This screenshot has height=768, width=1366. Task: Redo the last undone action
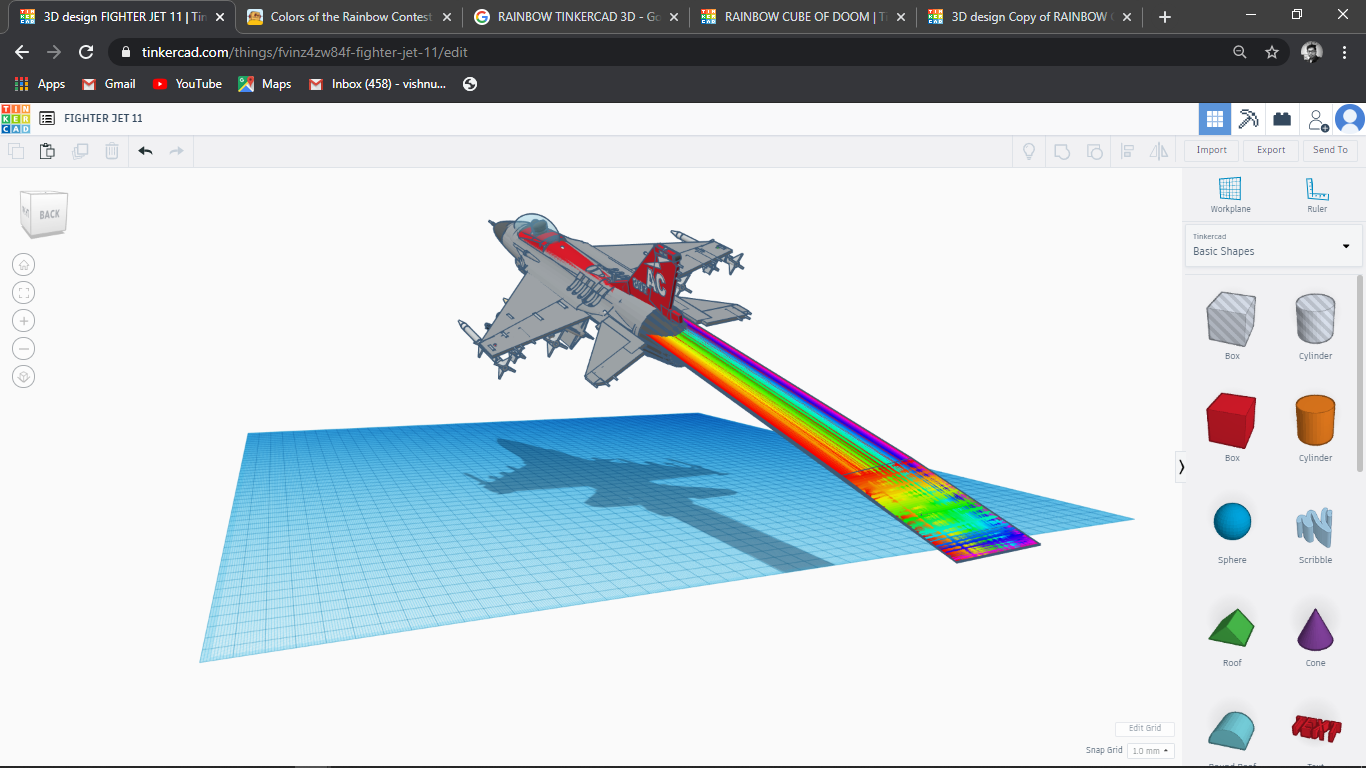point(177,151)
